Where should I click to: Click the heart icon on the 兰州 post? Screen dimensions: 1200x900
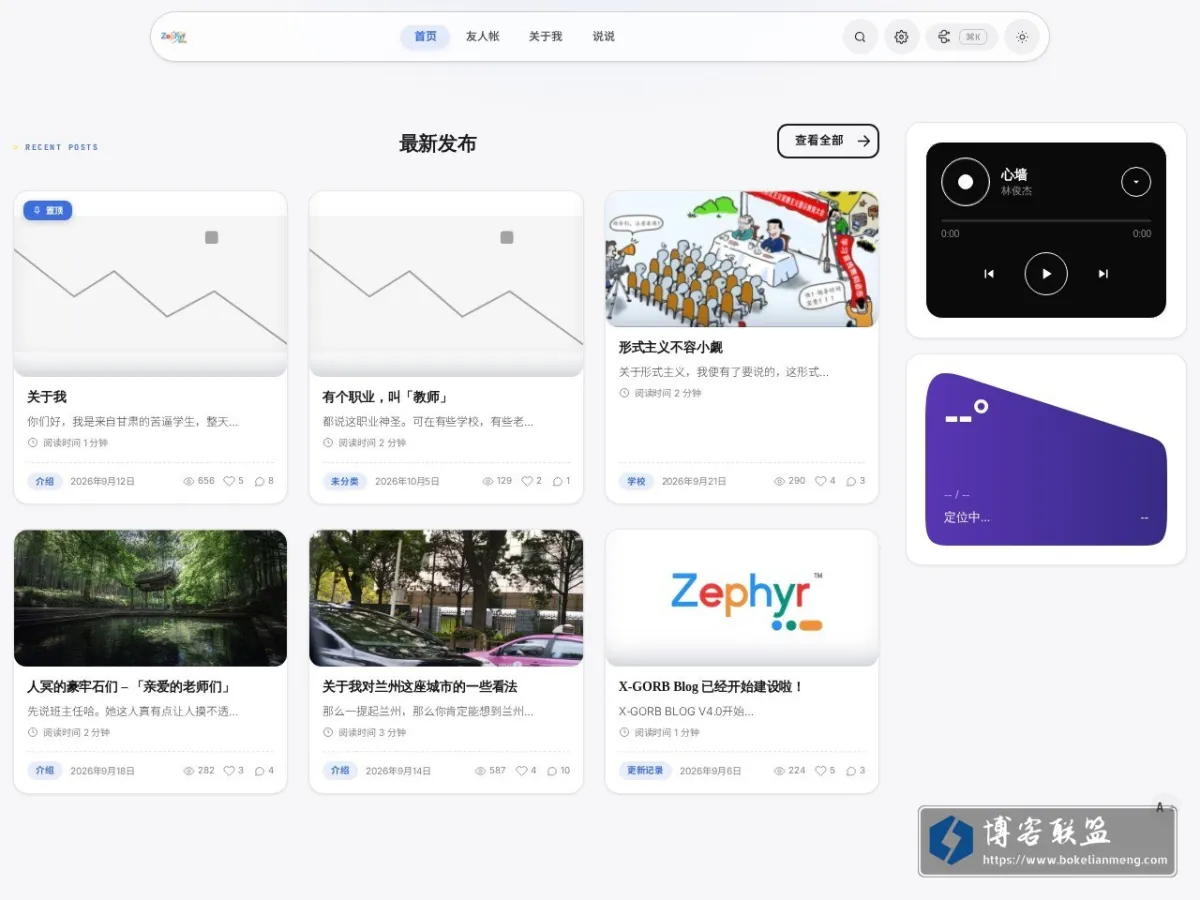pos(521,771)
